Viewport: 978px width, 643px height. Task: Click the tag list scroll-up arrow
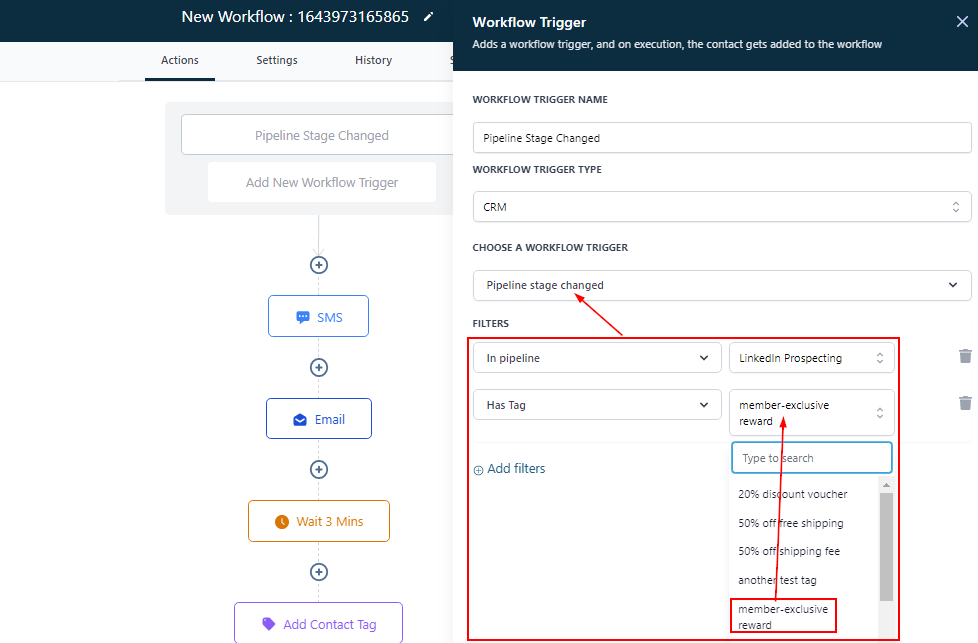(886, 485)
